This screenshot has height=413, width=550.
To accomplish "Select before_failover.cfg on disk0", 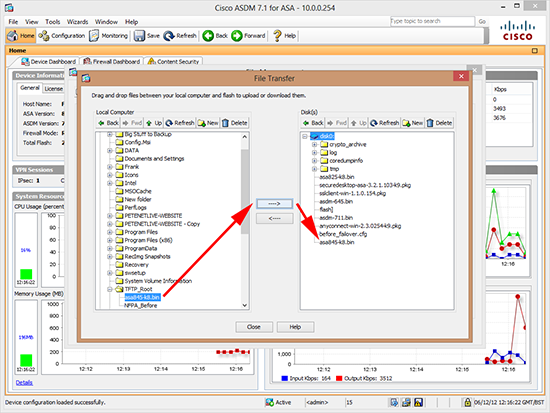I will point(343,234).
